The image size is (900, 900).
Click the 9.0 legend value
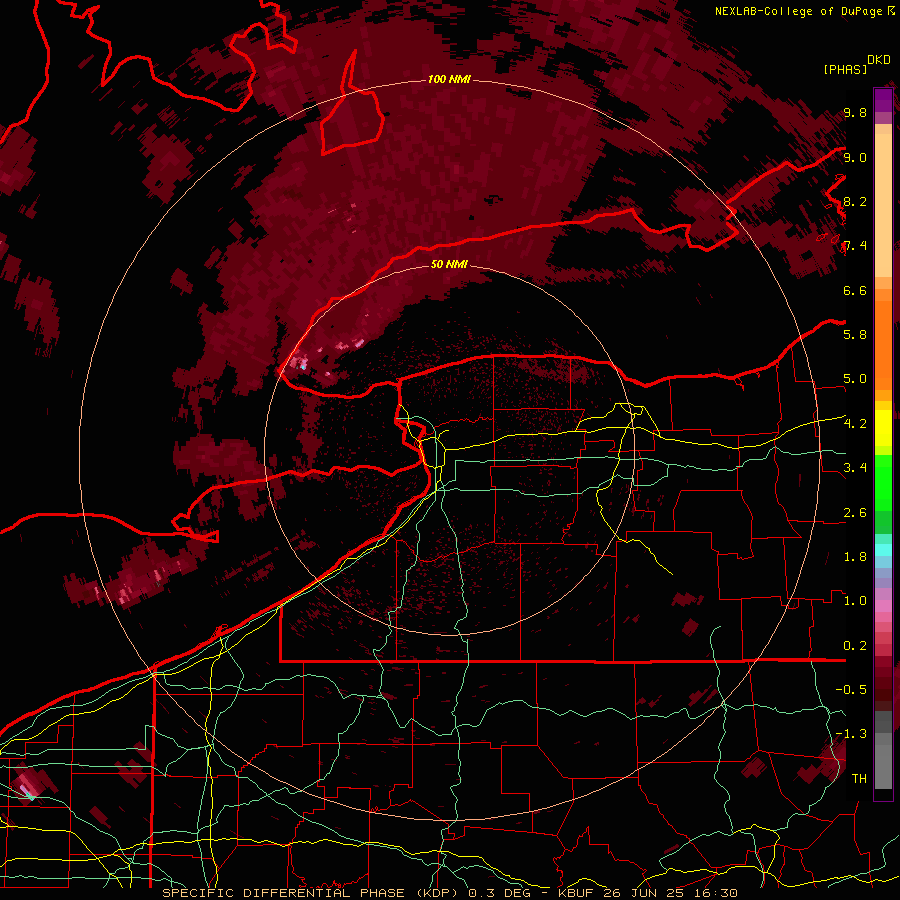[x=855, y=157]
